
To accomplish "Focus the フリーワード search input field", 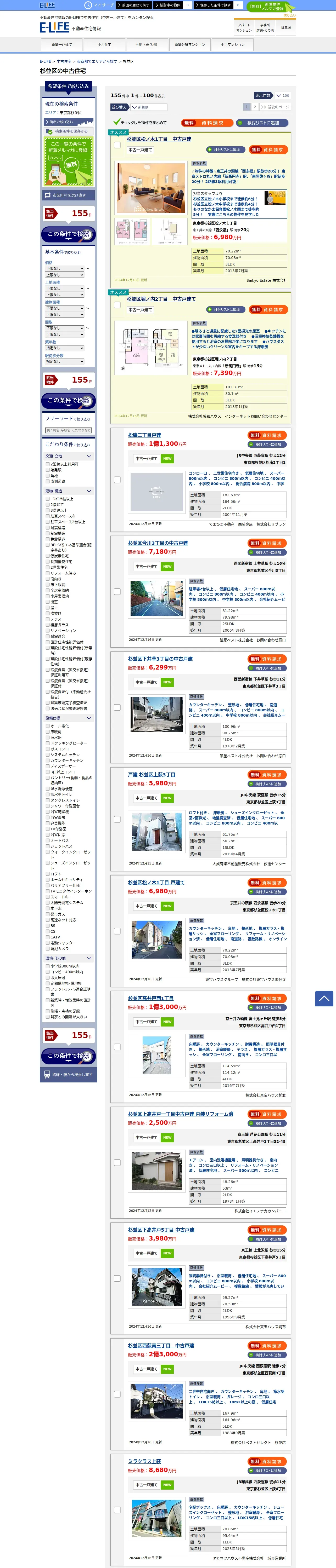I will [x=68, y=430].
